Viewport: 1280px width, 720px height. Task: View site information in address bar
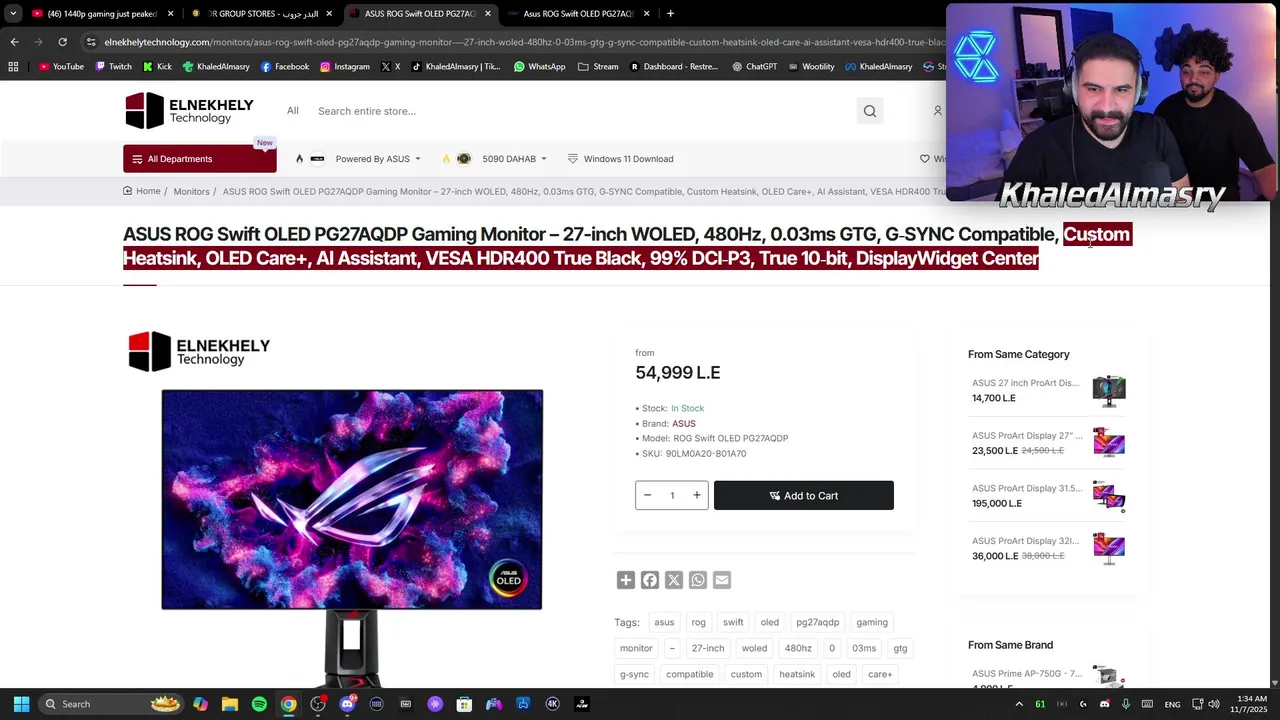pos(91,42)
